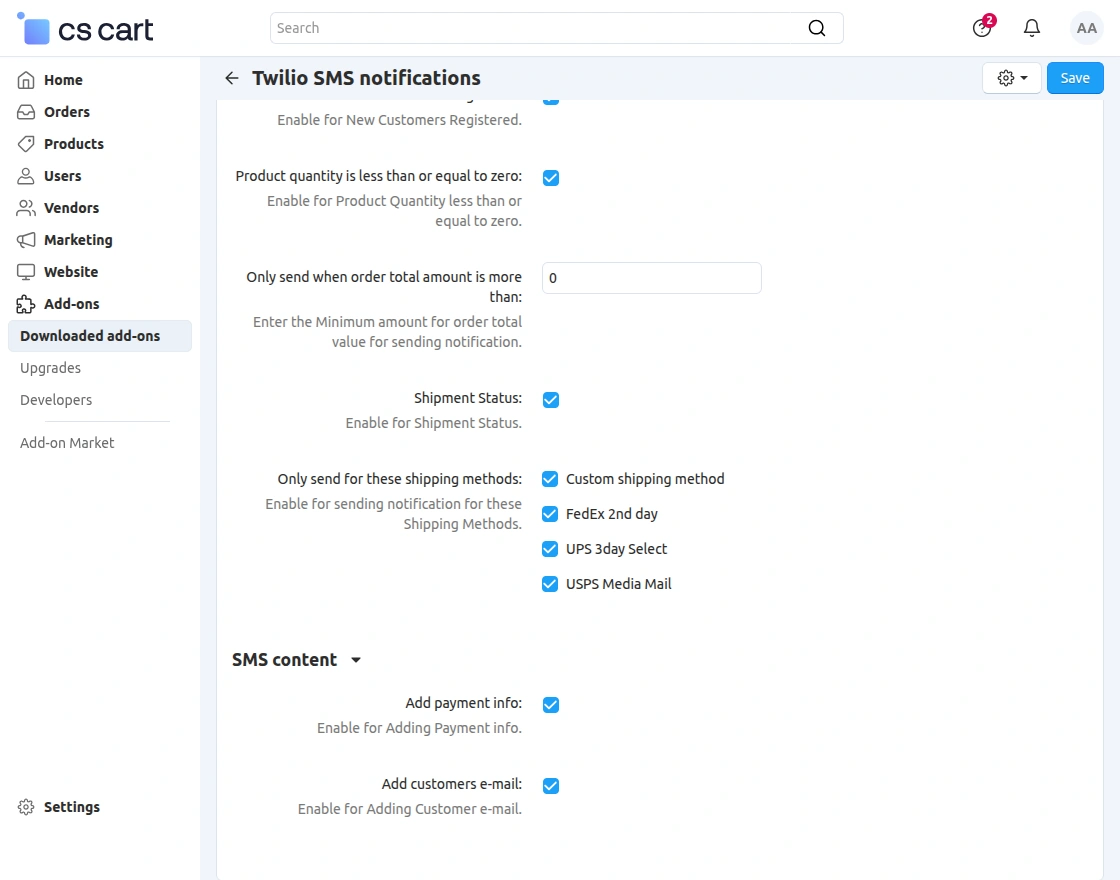Expand the USPS Media Mail checkbox row options
The width and height of the screenshot is (1120, 880).
pos(550,584)
